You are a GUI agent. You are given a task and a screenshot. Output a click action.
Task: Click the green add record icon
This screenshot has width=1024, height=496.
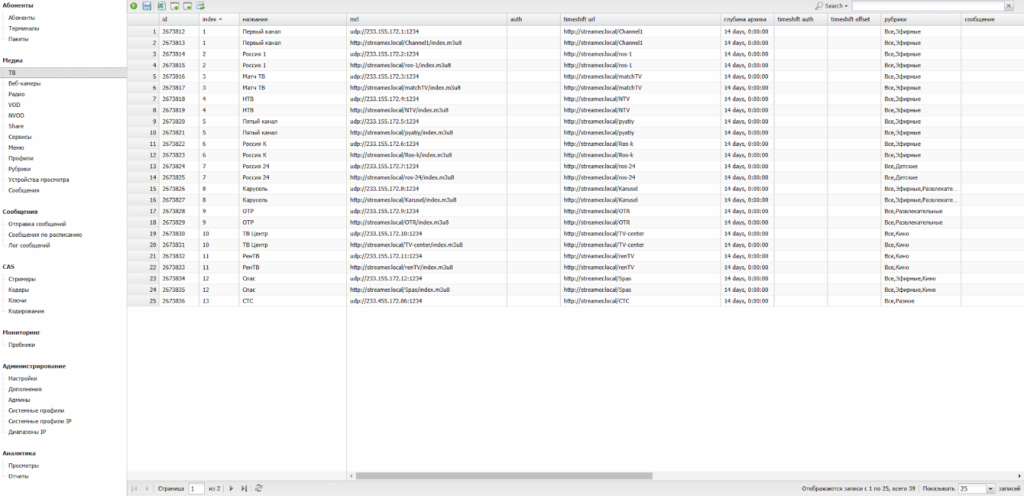134,6
